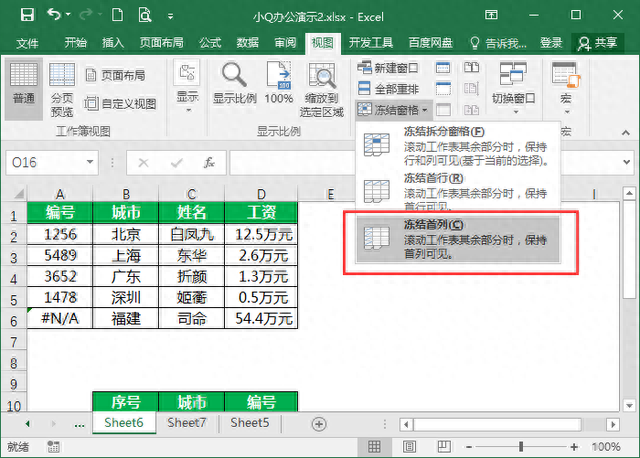Viewport: 640px width, 458px height.
Task: Click the Undo arrow icon
Action: pyautogui.click(x=54, y=15)
